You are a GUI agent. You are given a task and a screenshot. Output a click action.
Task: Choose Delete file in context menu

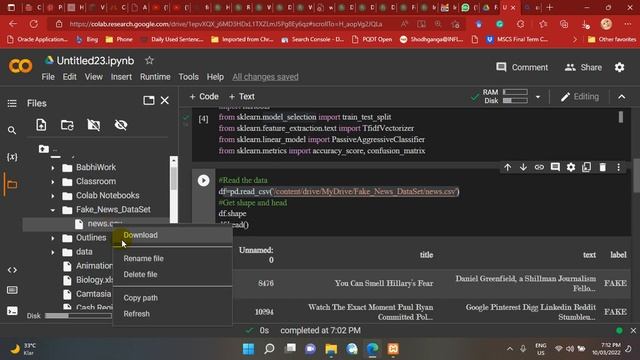click(x=172, y=274)
